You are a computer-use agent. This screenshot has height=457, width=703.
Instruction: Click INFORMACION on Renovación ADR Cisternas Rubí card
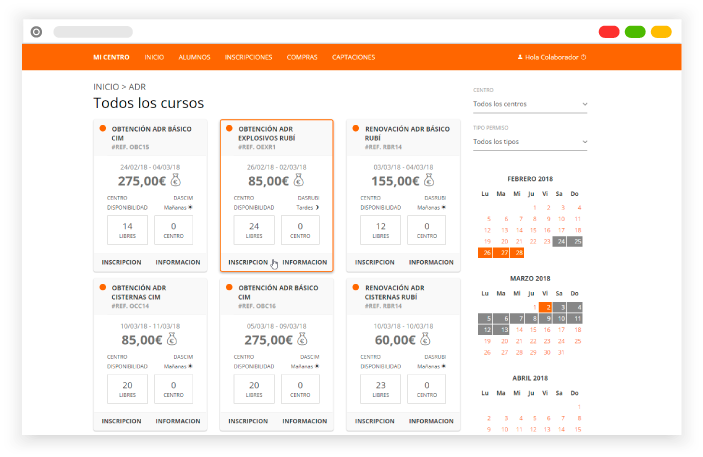[x=431, y=421]
